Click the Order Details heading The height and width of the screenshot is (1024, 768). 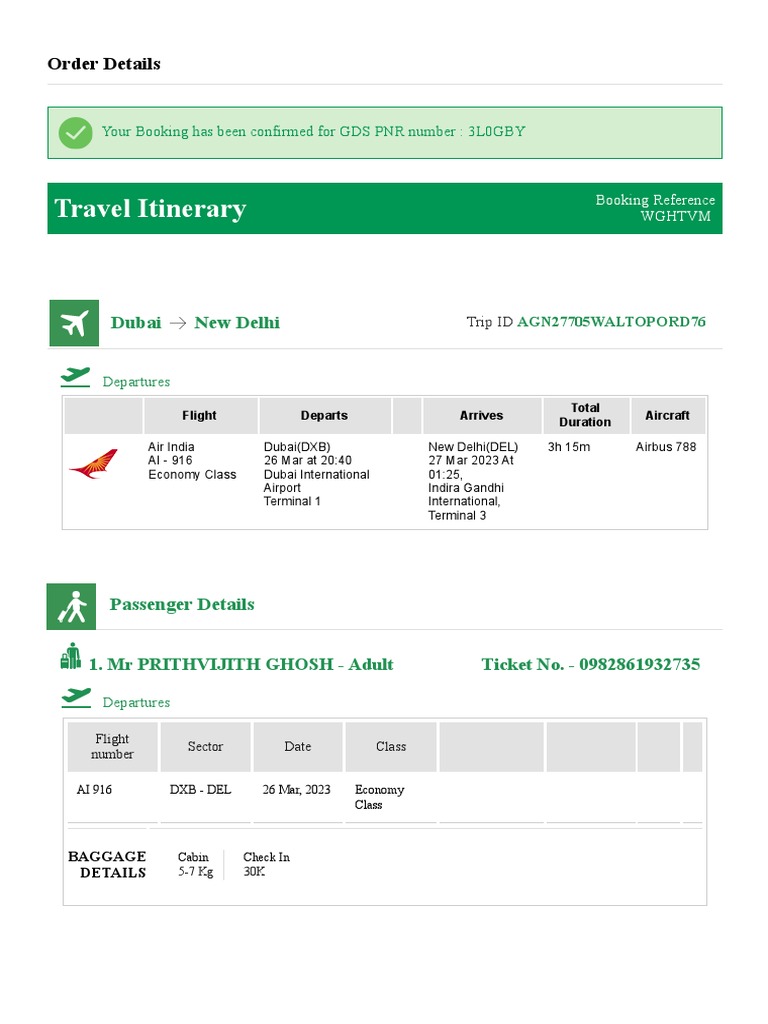coord(104,64)
